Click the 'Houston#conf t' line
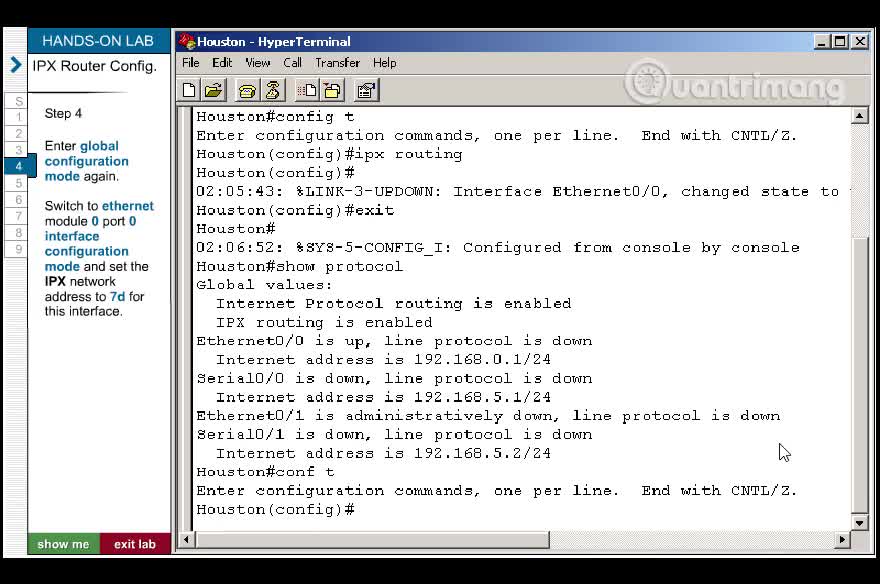Viewport: 880px width, 584px height. [265, 472]
